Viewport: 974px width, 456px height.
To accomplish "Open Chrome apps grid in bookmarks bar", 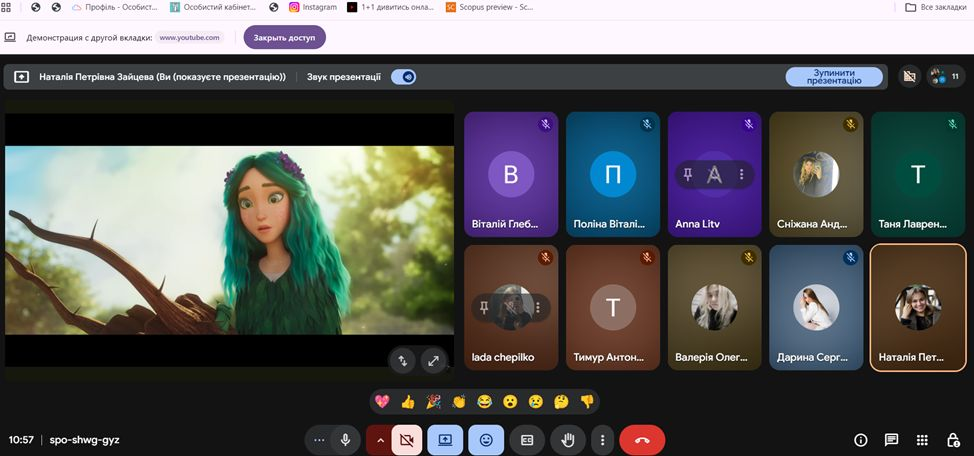I will [7, 7].
